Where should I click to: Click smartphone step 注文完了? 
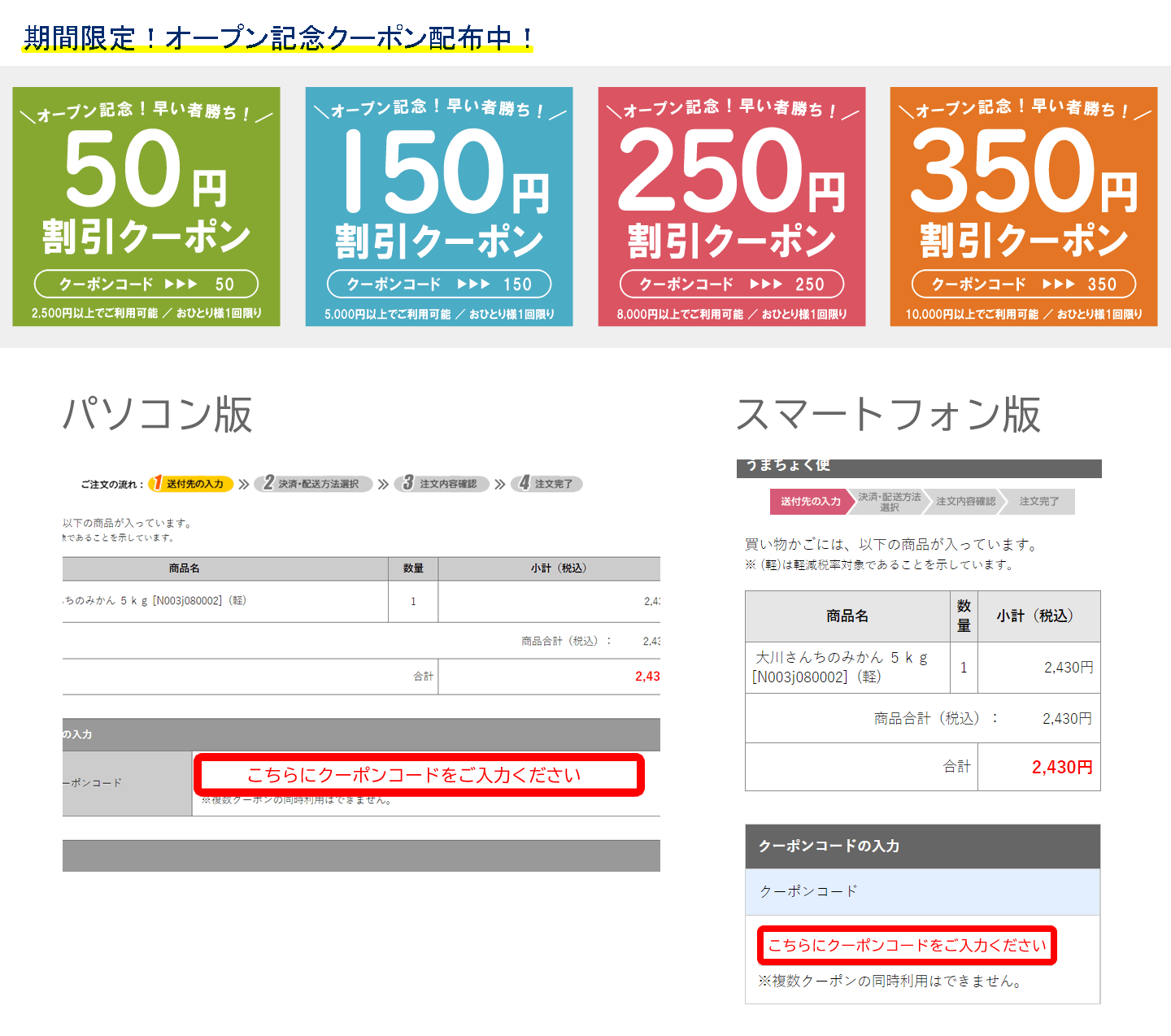[x=1038, y=502]
